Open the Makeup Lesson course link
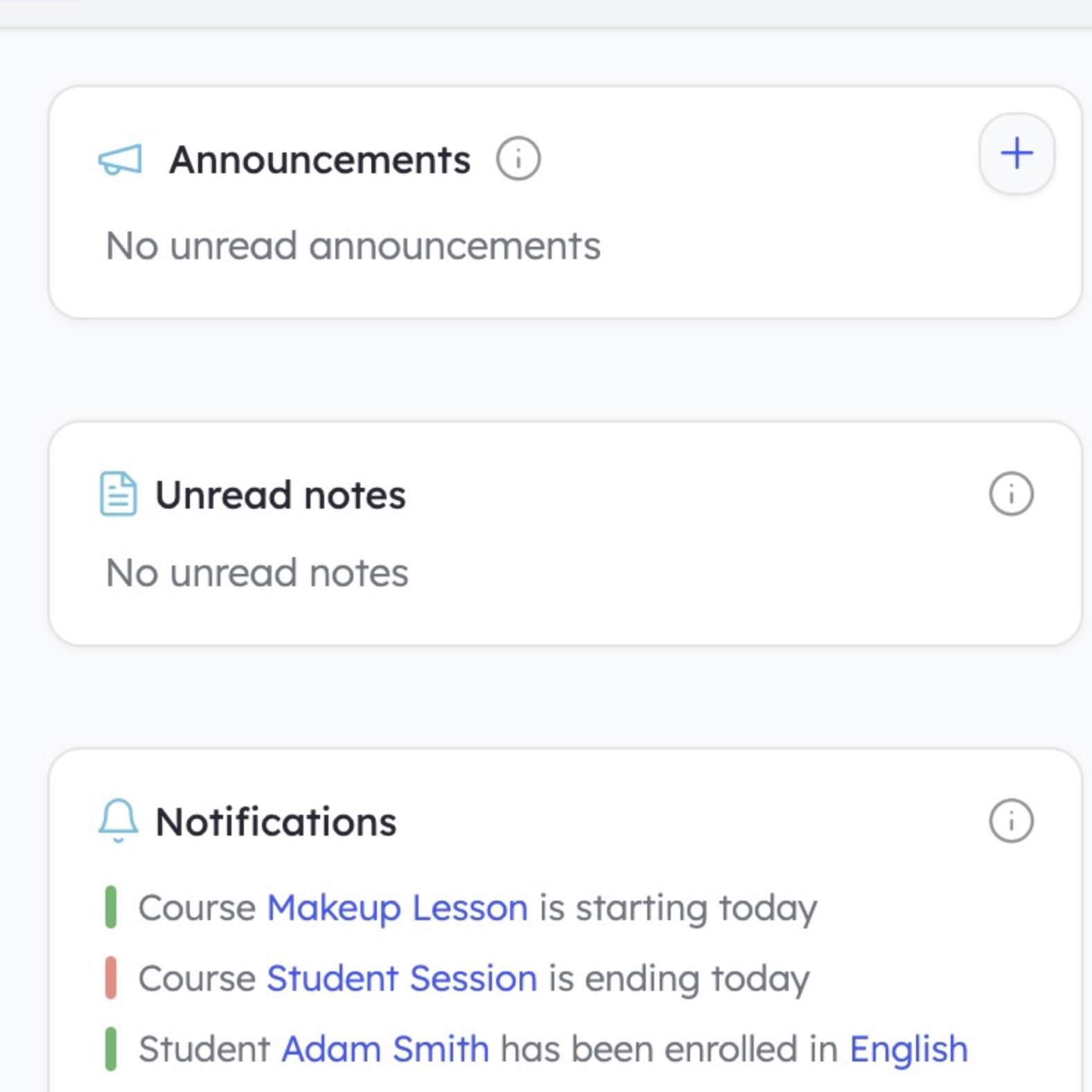 click(x=397, y=908)
